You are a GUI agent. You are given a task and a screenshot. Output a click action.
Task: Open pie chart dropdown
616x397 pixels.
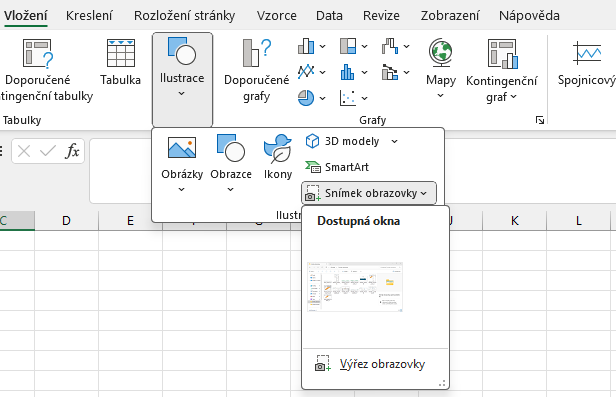(312, 98)
